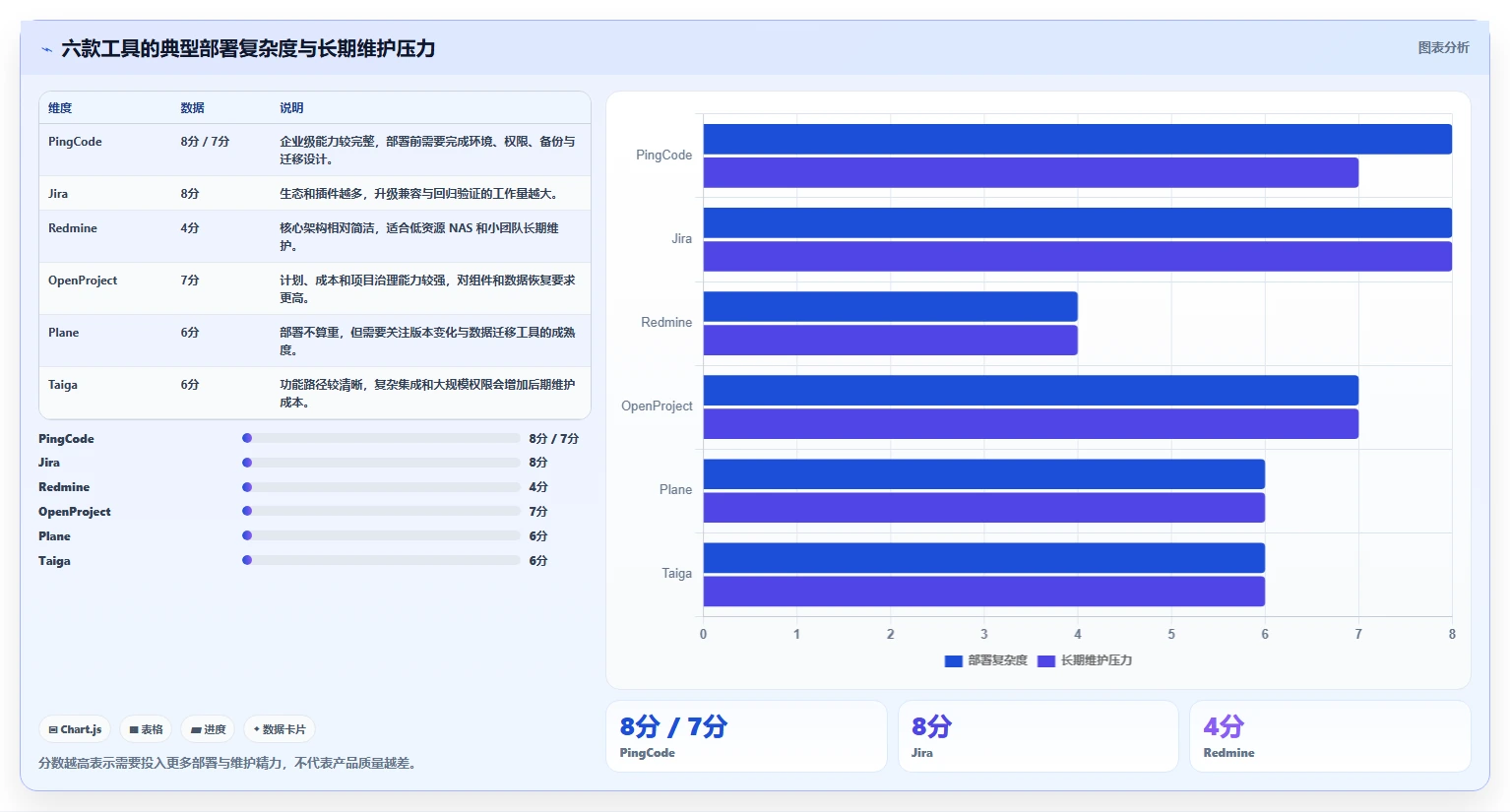
Task: Click the OpenProject y-axis label in chart
Action: tap(657, 406)
